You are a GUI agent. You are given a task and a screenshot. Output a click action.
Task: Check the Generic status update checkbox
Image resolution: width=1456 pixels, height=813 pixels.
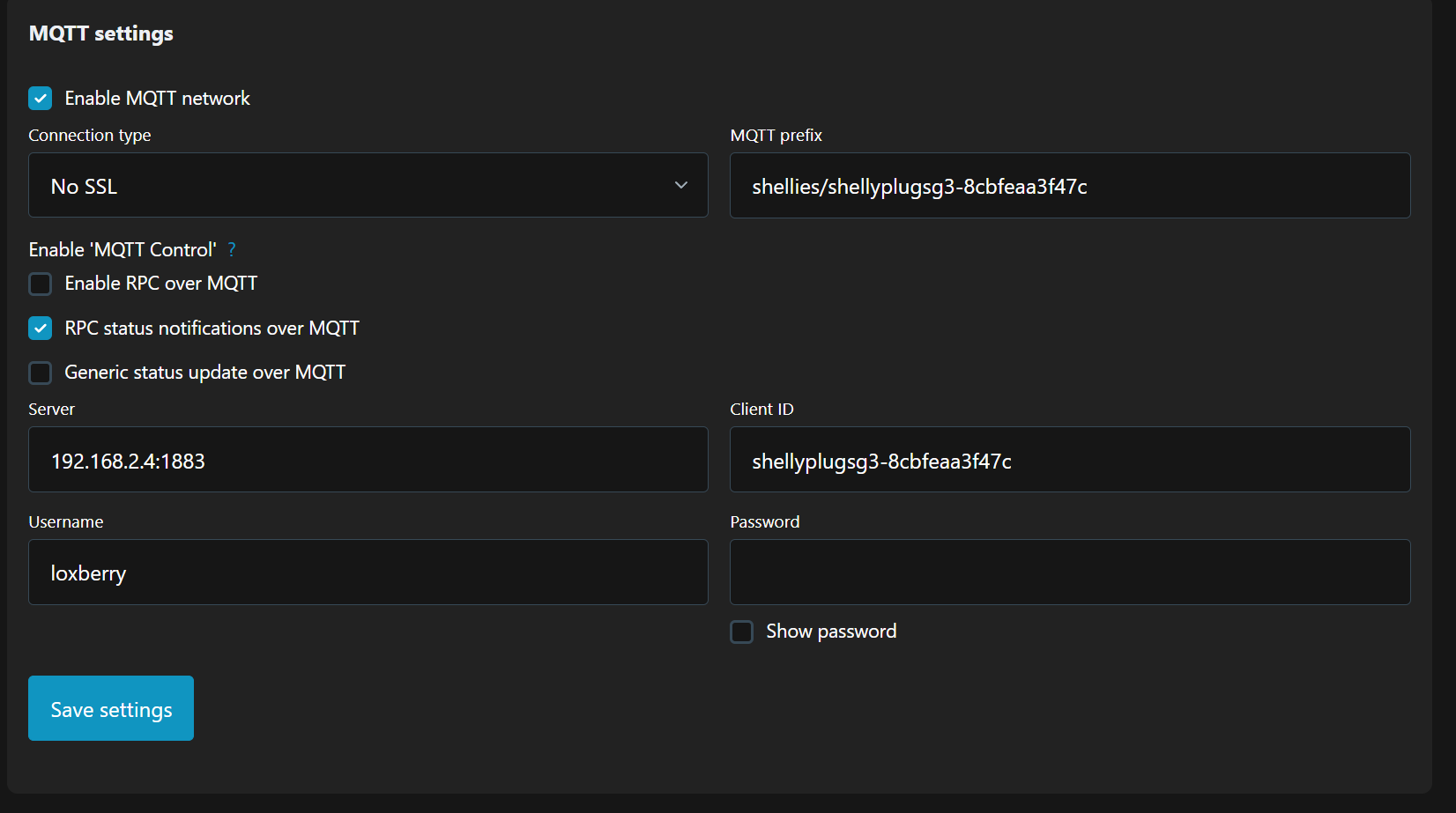point(41,373)
